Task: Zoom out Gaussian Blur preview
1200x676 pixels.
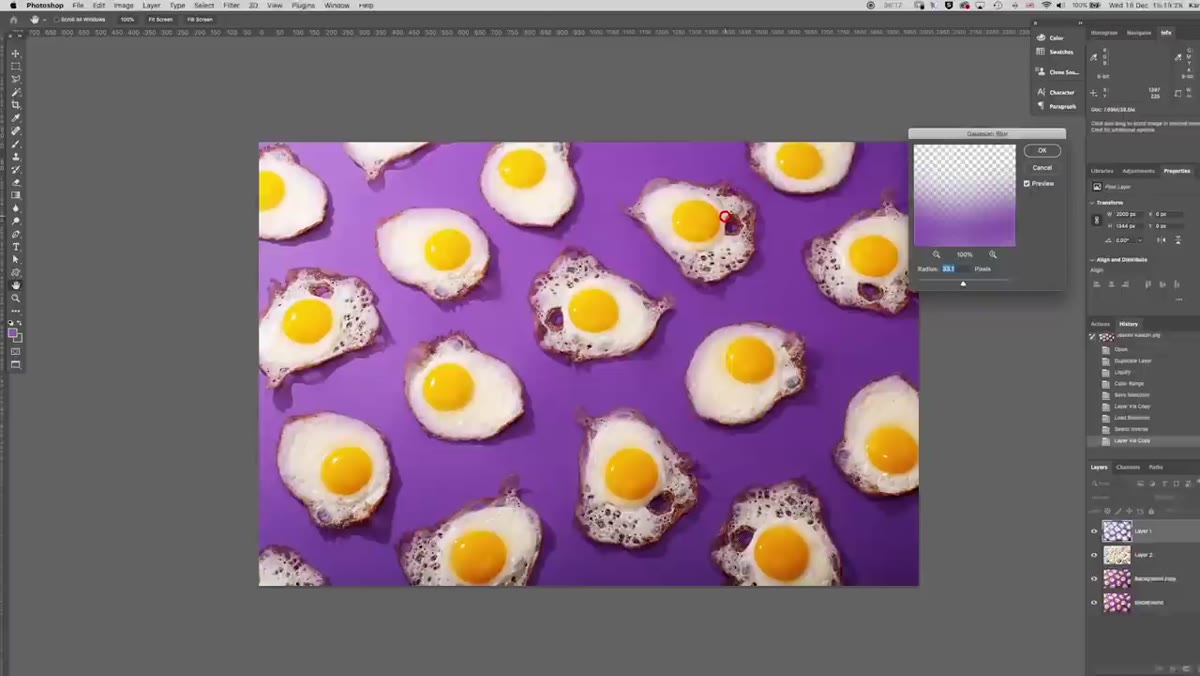Action: (936, 255)
